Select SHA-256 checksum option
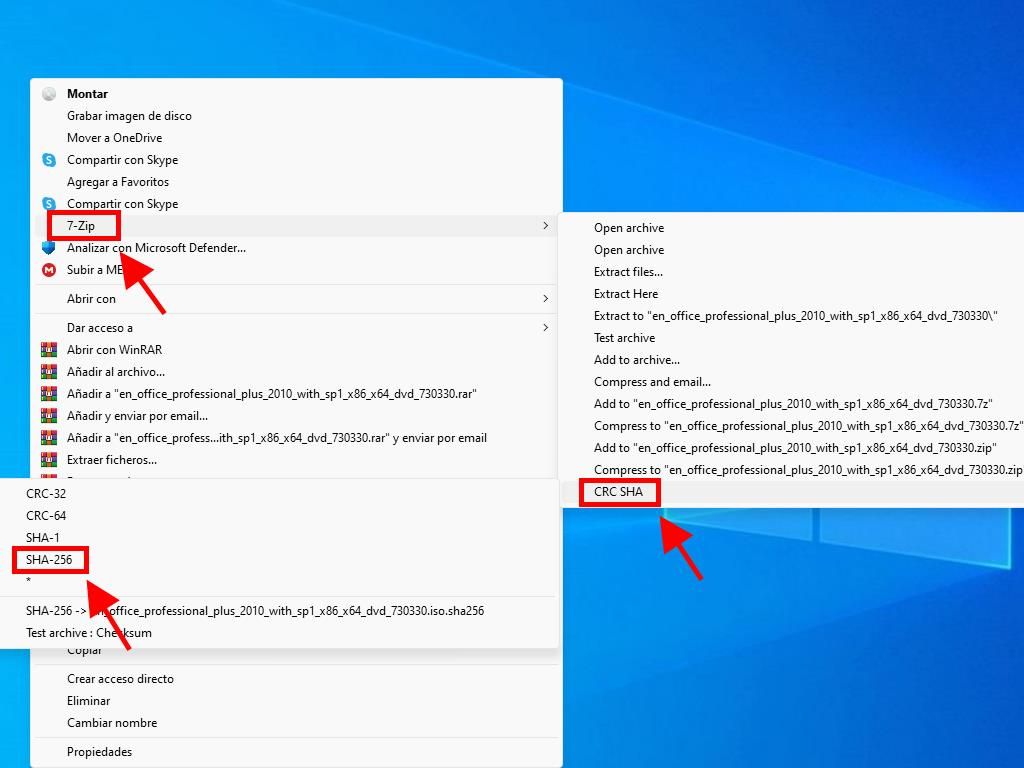1024x768 pixels. 49,560
